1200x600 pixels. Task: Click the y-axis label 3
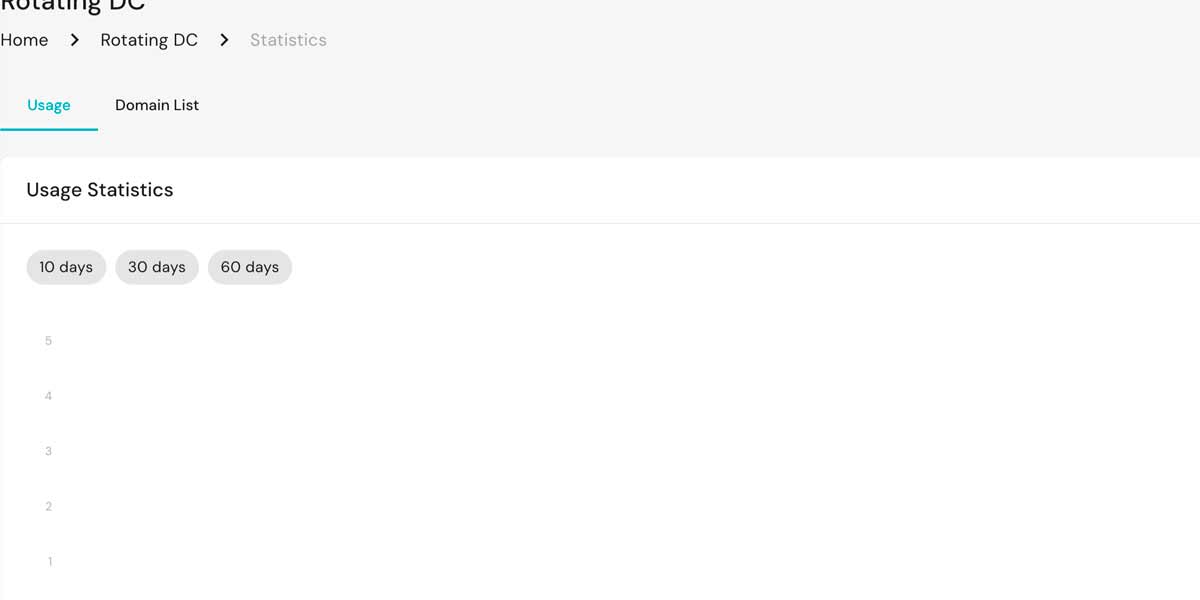[48, 451]
